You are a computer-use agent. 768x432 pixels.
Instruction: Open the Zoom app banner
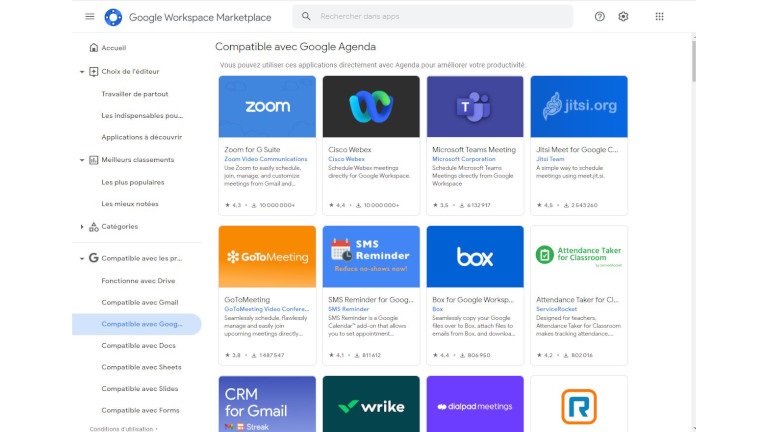coord(267,106)
